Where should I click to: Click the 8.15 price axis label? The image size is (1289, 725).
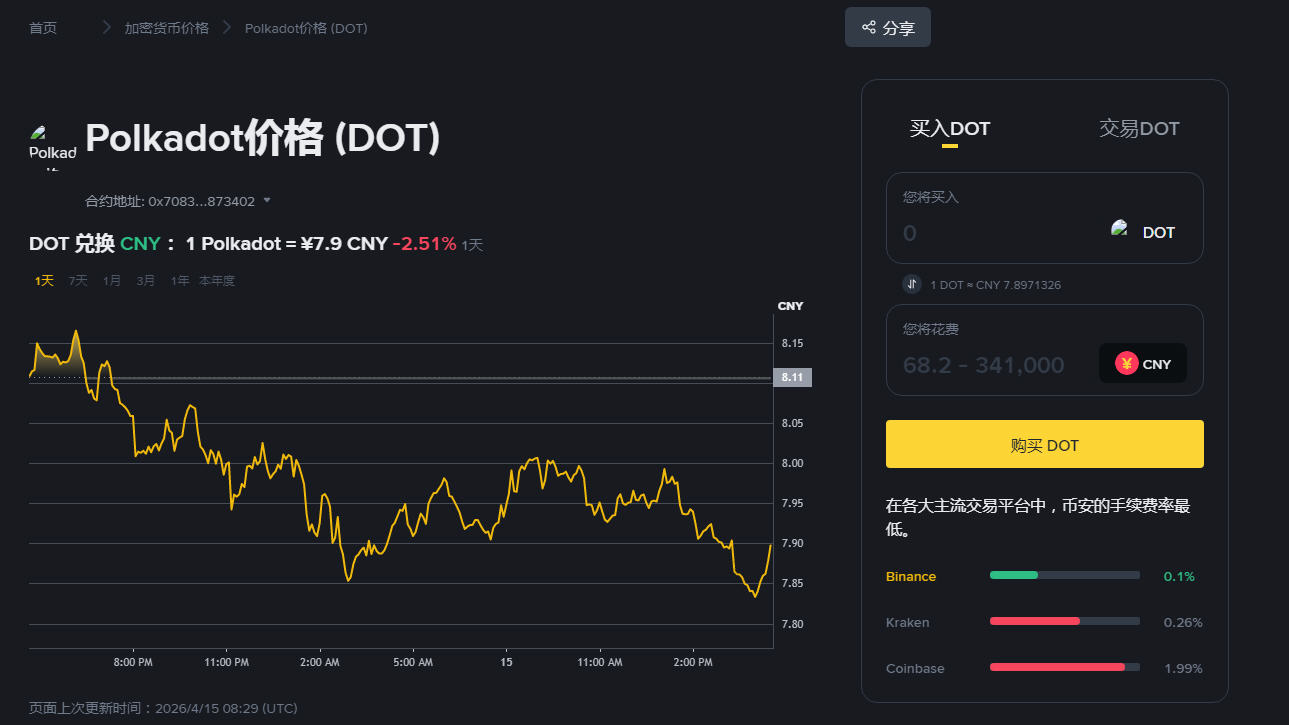click(792, 343)
